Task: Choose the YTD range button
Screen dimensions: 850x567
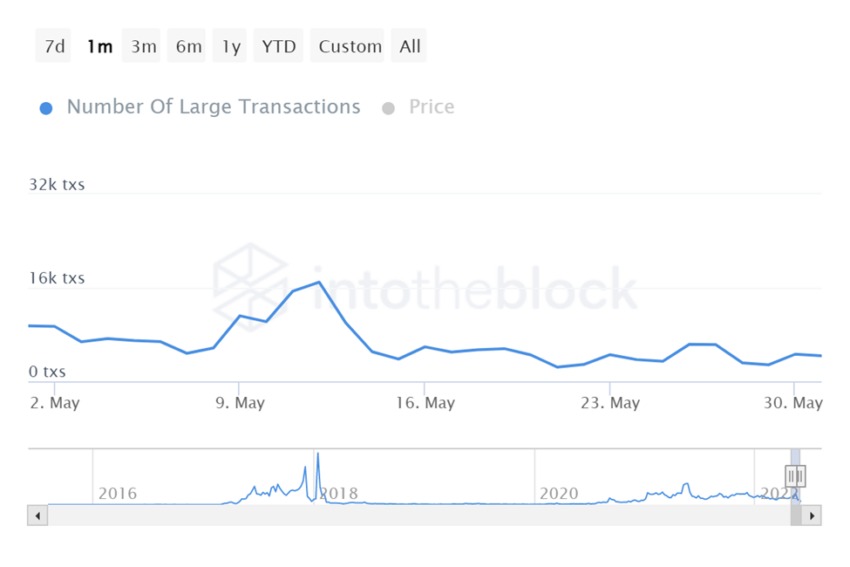Action: point(278,46)
